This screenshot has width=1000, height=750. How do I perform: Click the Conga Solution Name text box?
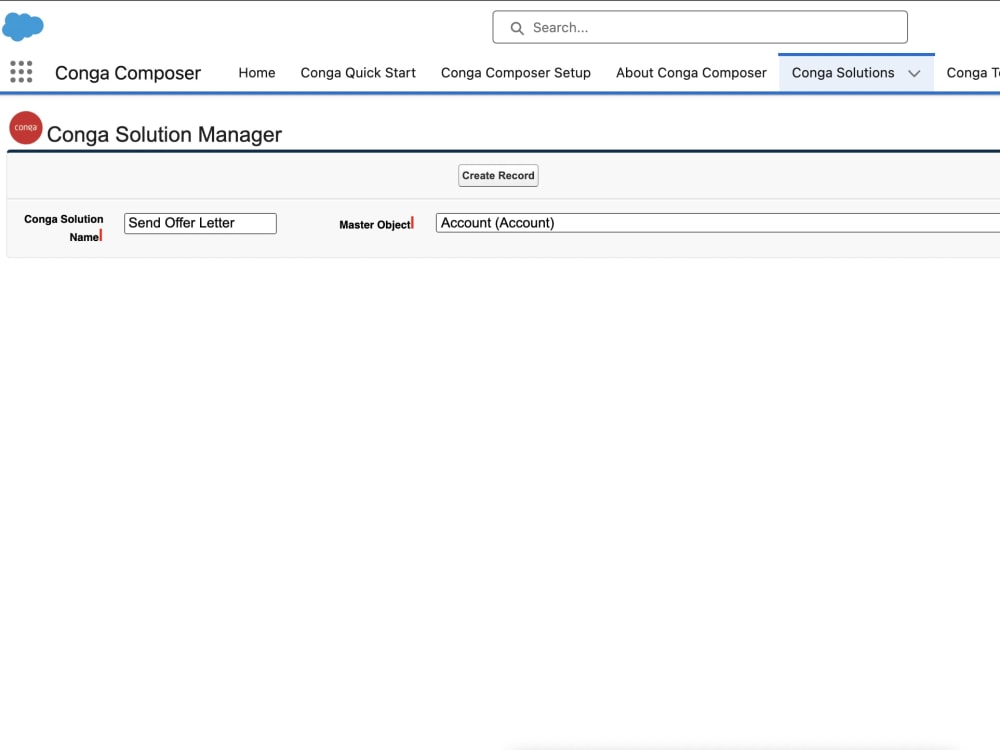pos(200,222)
